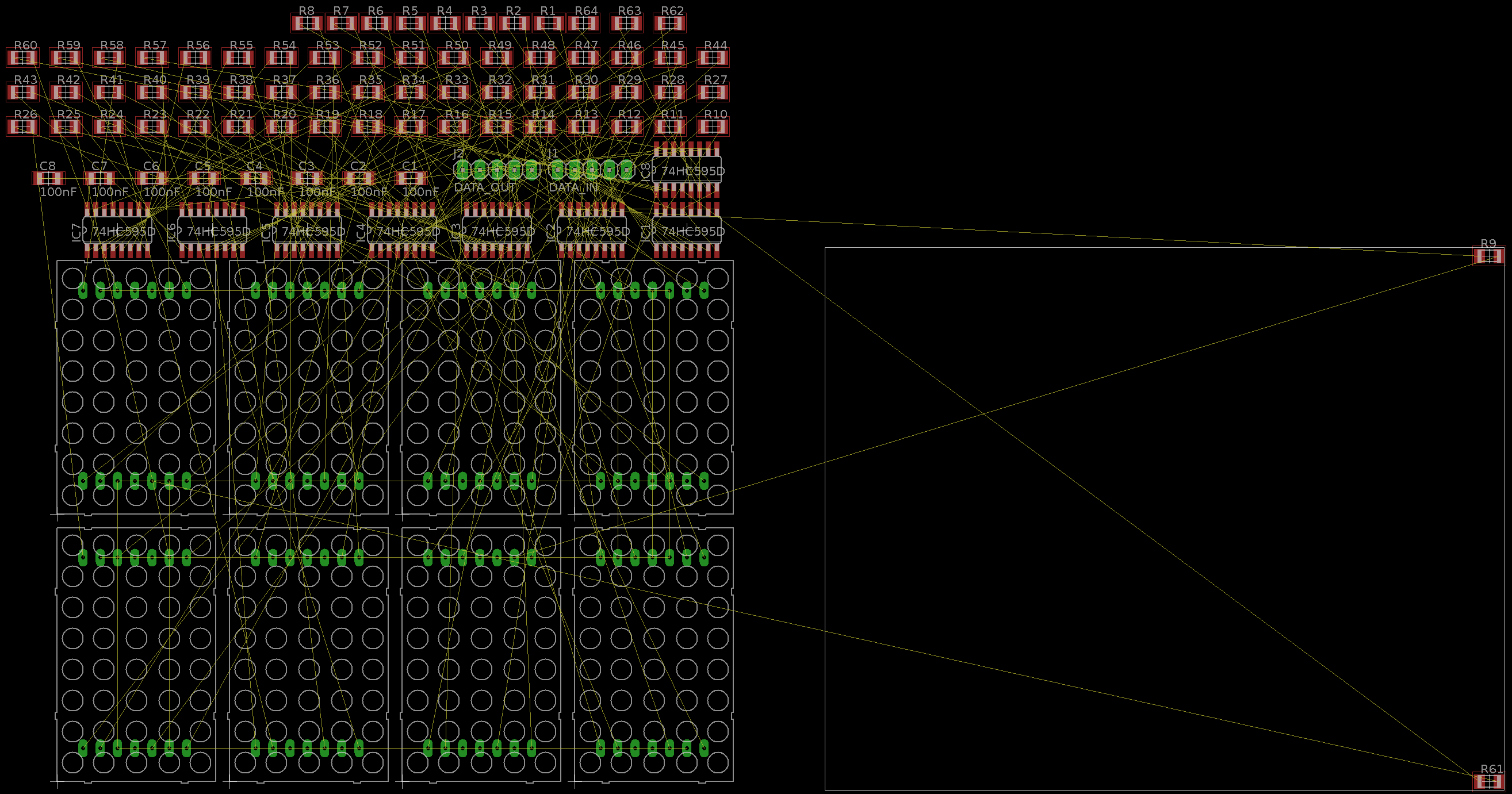The width and height of the screenshot is (1512, 794).
Task: Select resistor R52 footprint
Action: click(x=368, y=57)
